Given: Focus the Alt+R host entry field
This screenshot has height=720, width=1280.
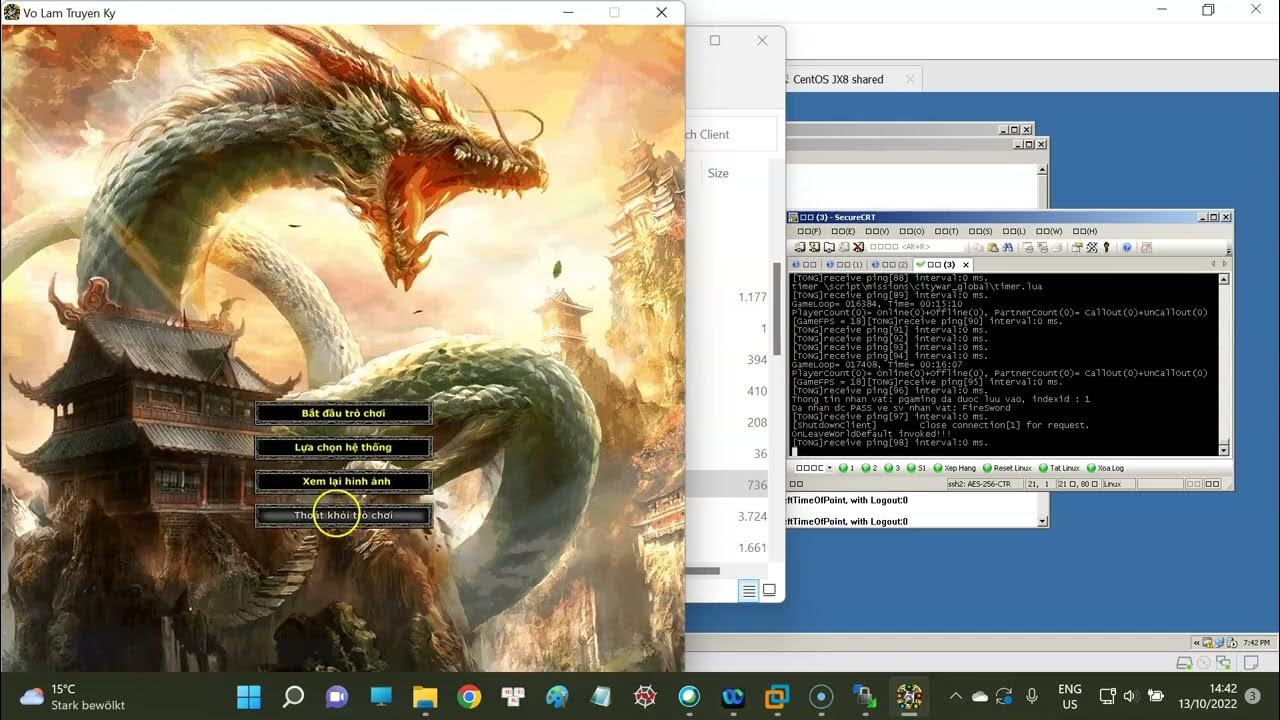Looking at the screenshot, I should click(916, 247).
